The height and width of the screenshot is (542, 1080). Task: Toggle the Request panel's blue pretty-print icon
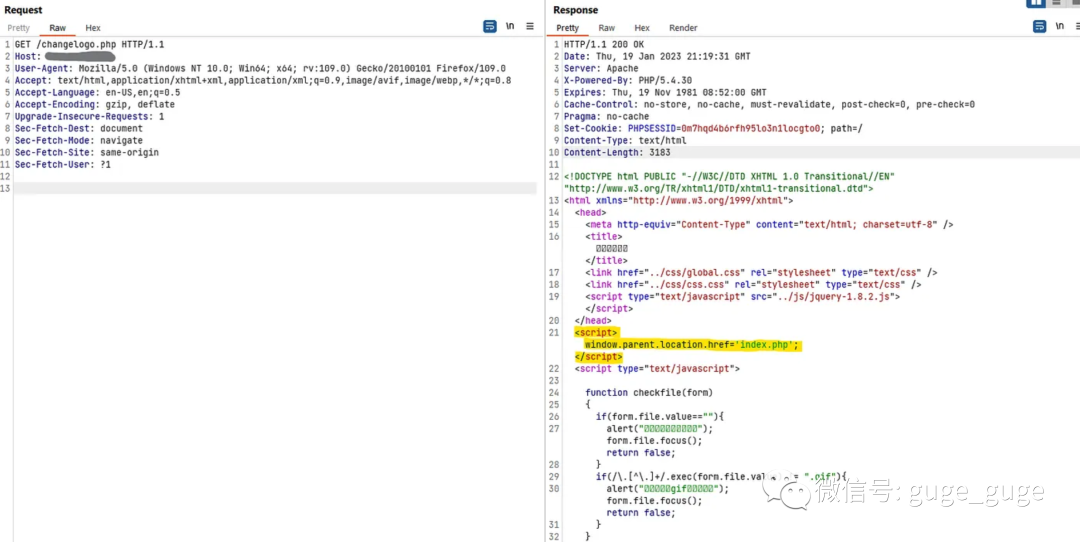tap(490, 27)
